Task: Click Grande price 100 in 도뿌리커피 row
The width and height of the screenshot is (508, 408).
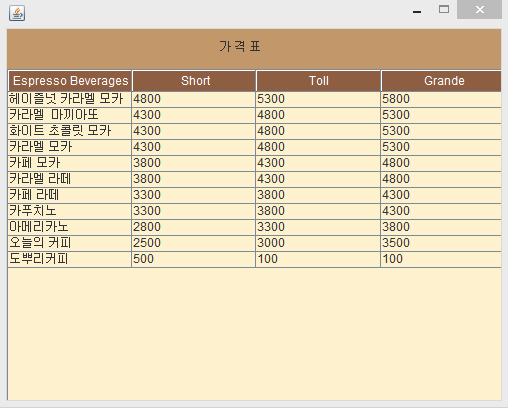Action: 441,259
